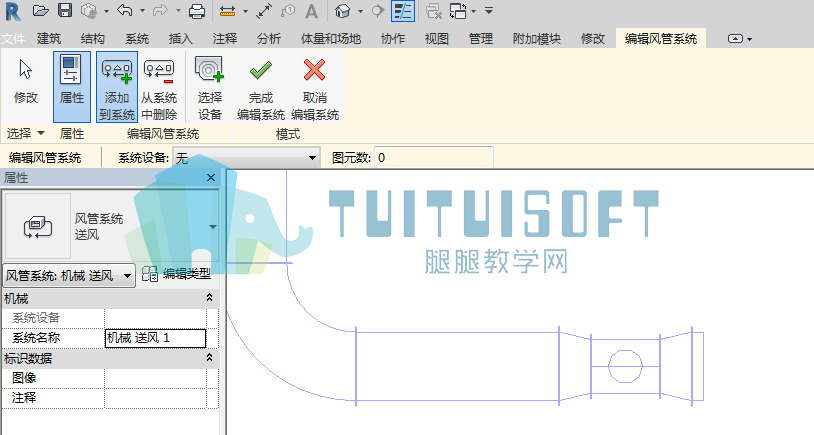Click the Open folder icon
Viewport: 814px width, 435px height.
point(40,11)
